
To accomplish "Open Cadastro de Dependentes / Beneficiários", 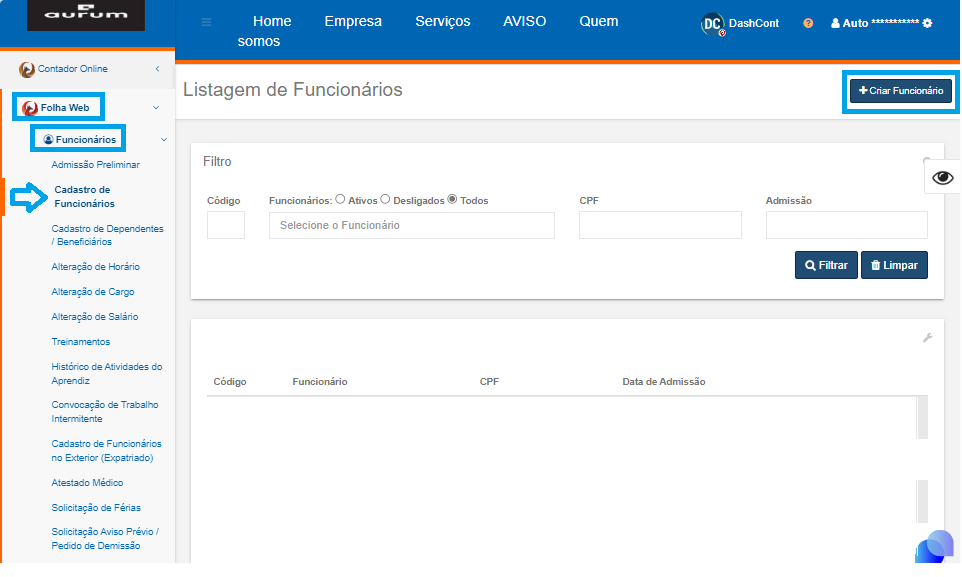I will click(107, 235).
